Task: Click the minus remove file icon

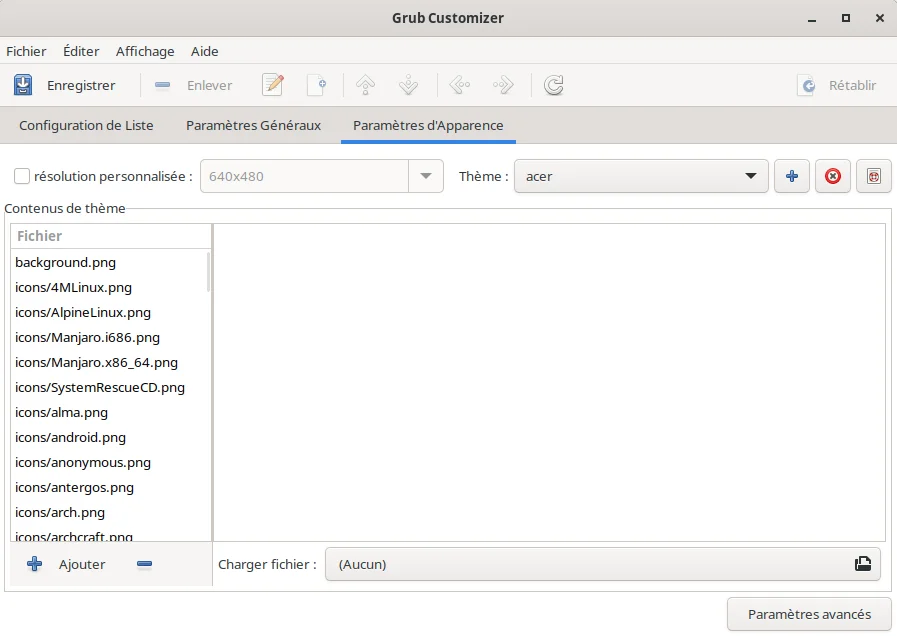Action: pyautogui.click(x=144, y=565)
